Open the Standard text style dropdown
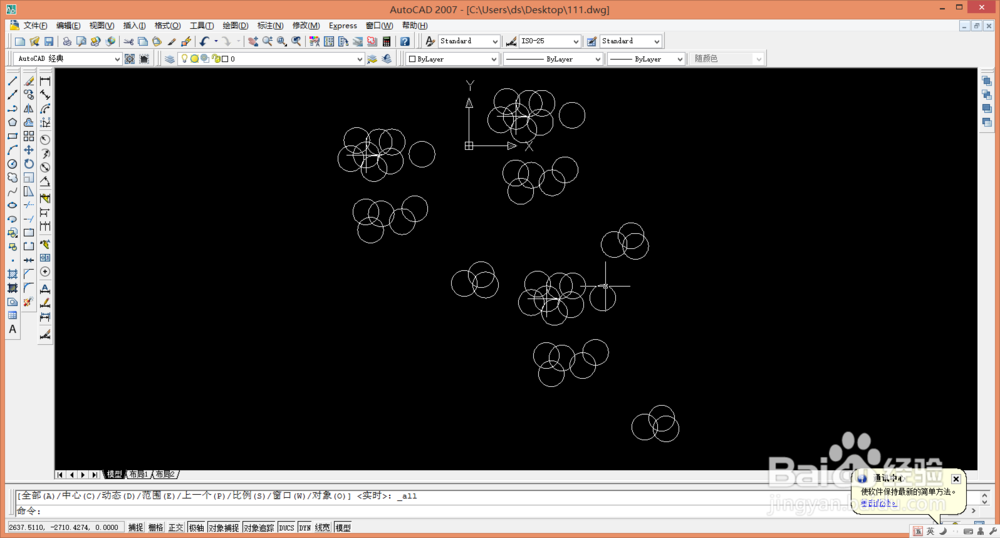Screen dimensions: 1000x538 [x=469, y=41]
